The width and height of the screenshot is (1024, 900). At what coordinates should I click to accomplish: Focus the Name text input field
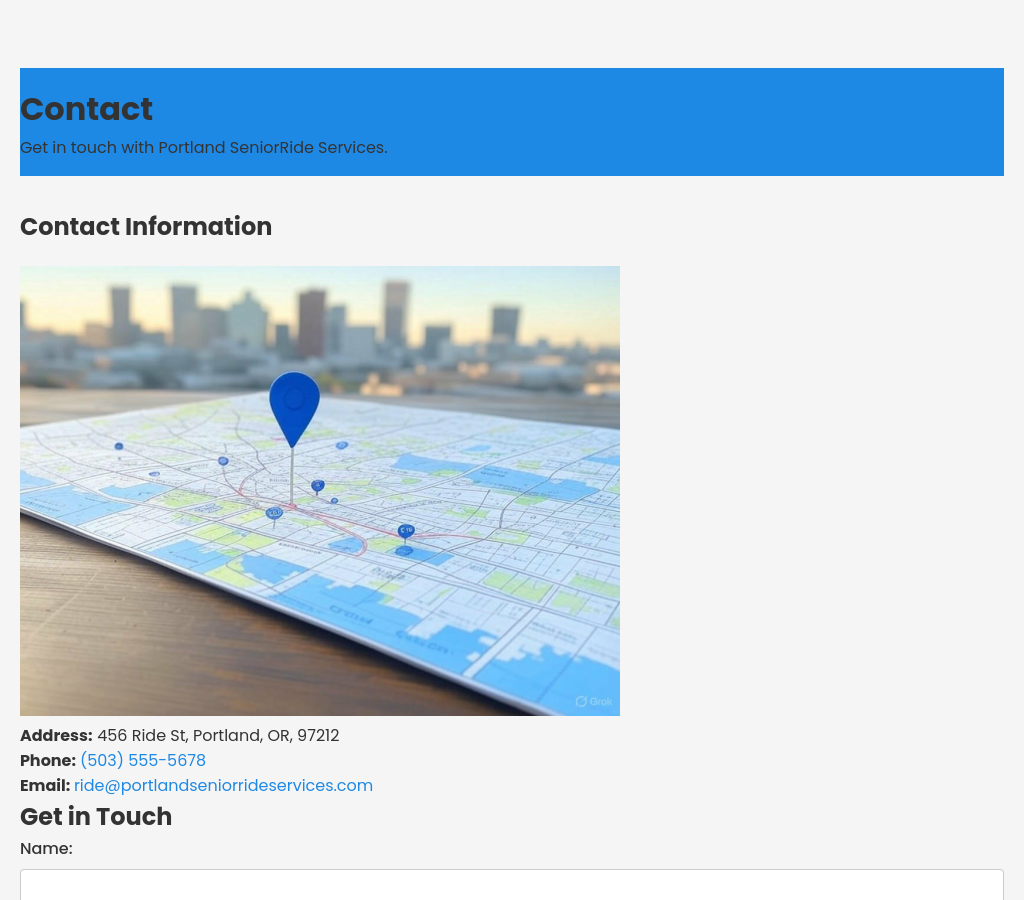[511, 884]
